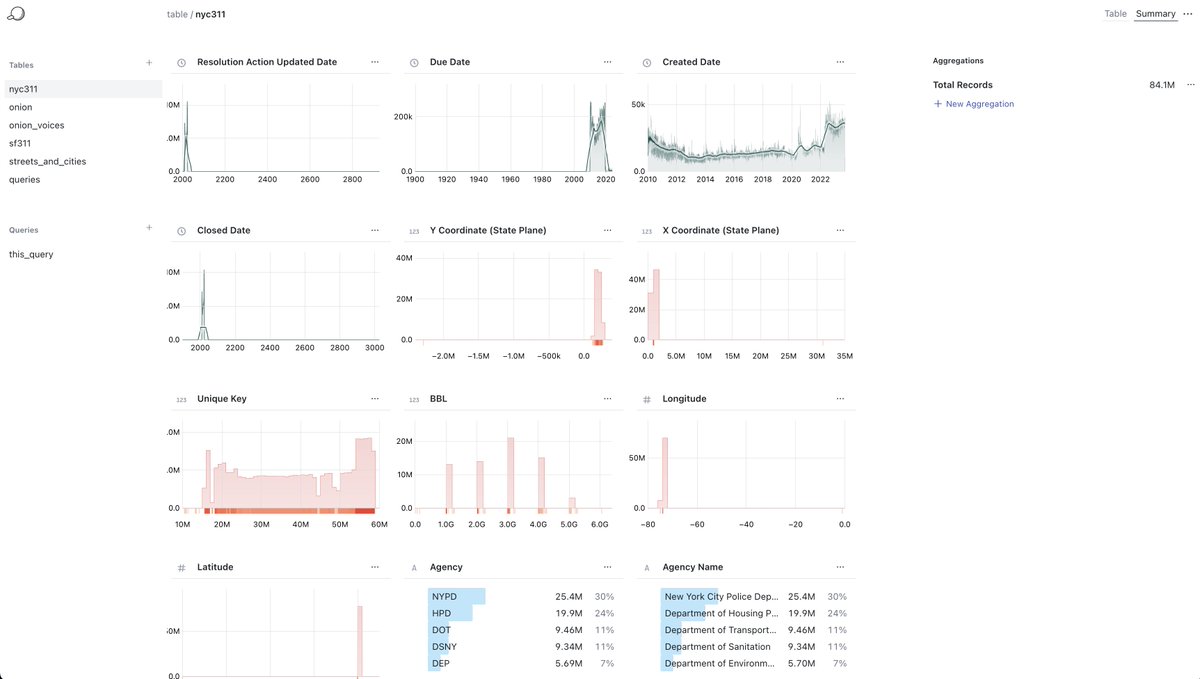Click the Queries section header
The height and width of the screenshot is (679, 1200).
(x=23, y=230)
